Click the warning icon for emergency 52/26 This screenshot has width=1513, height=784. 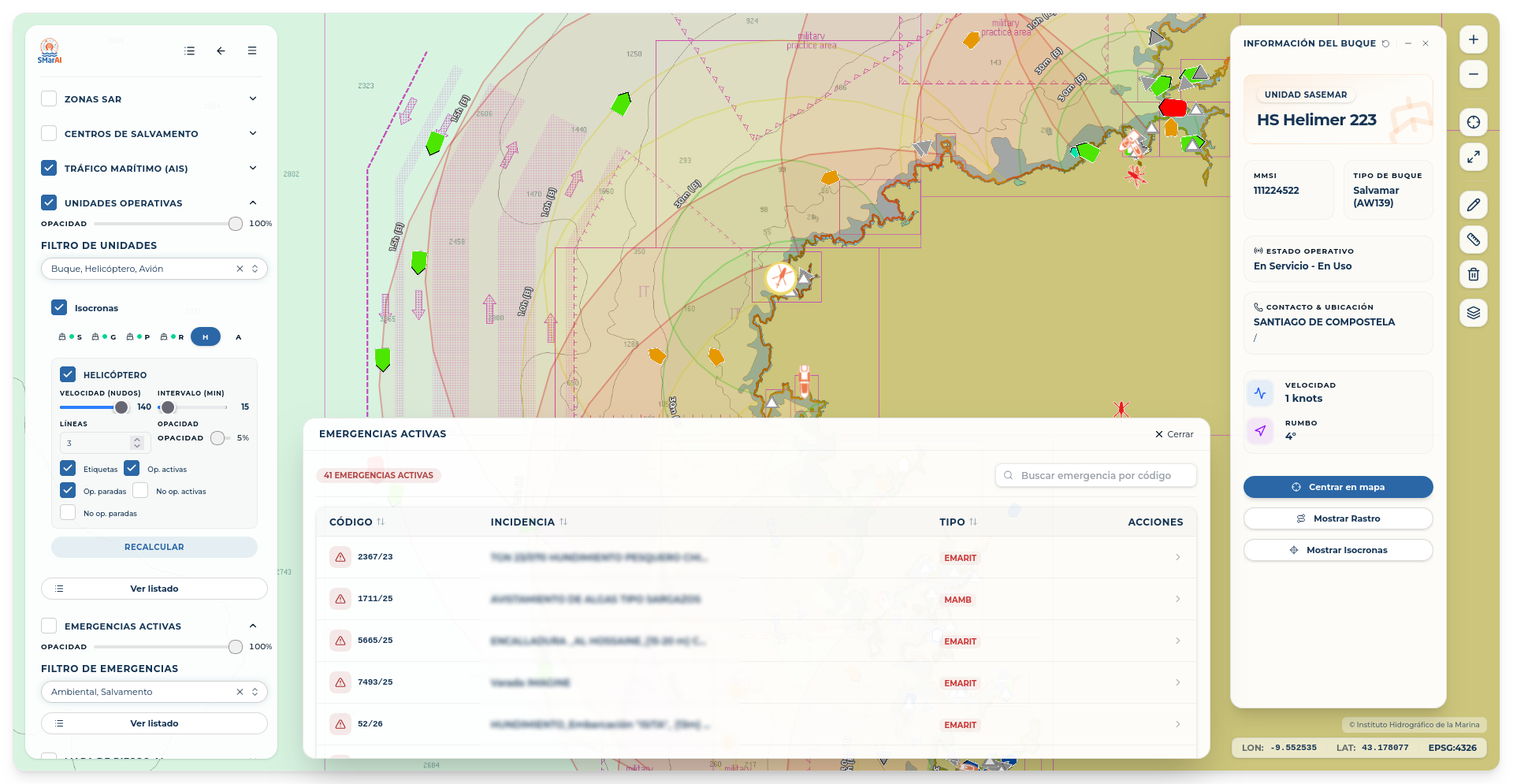point(340,724)
